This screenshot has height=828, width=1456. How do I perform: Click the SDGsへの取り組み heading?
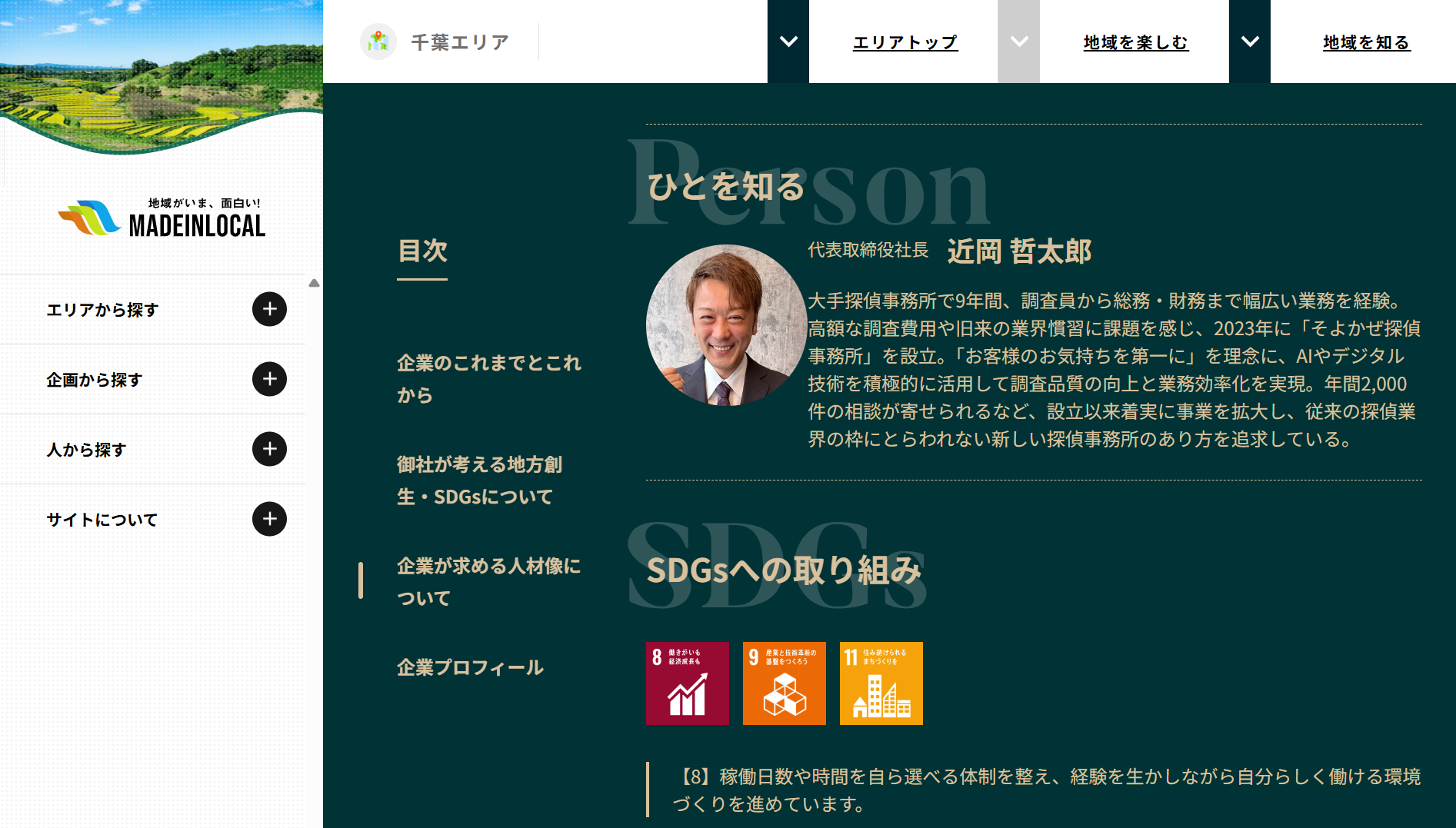point(784,570)
